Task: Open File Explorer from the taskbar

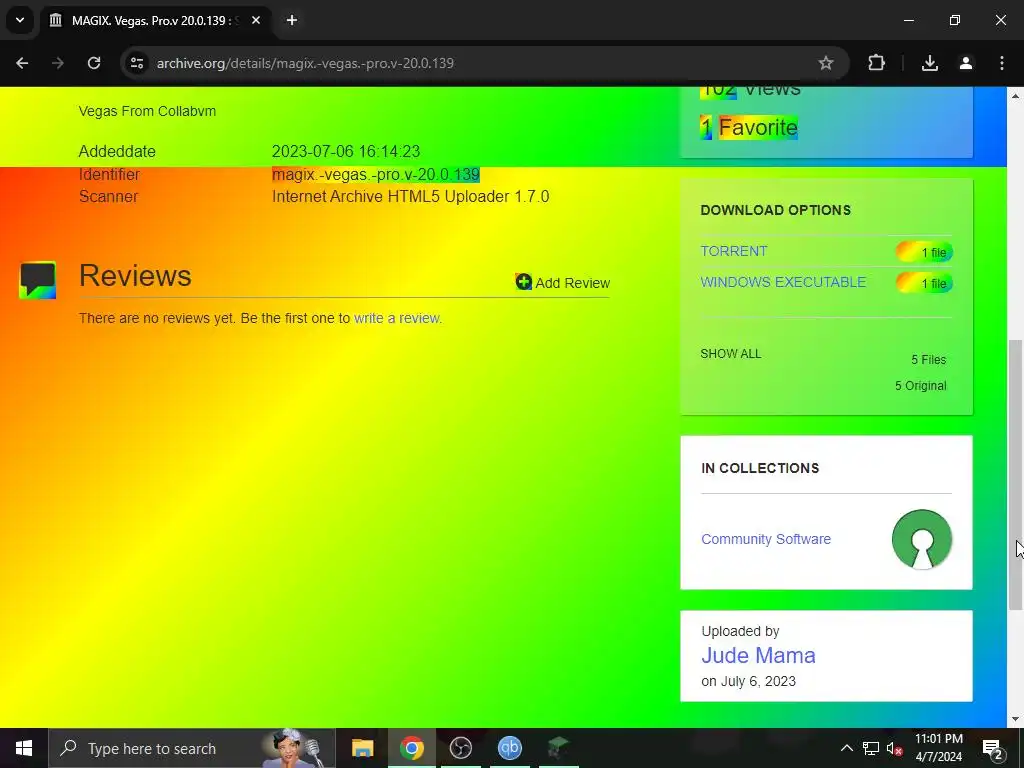Action: pos(362,748)
